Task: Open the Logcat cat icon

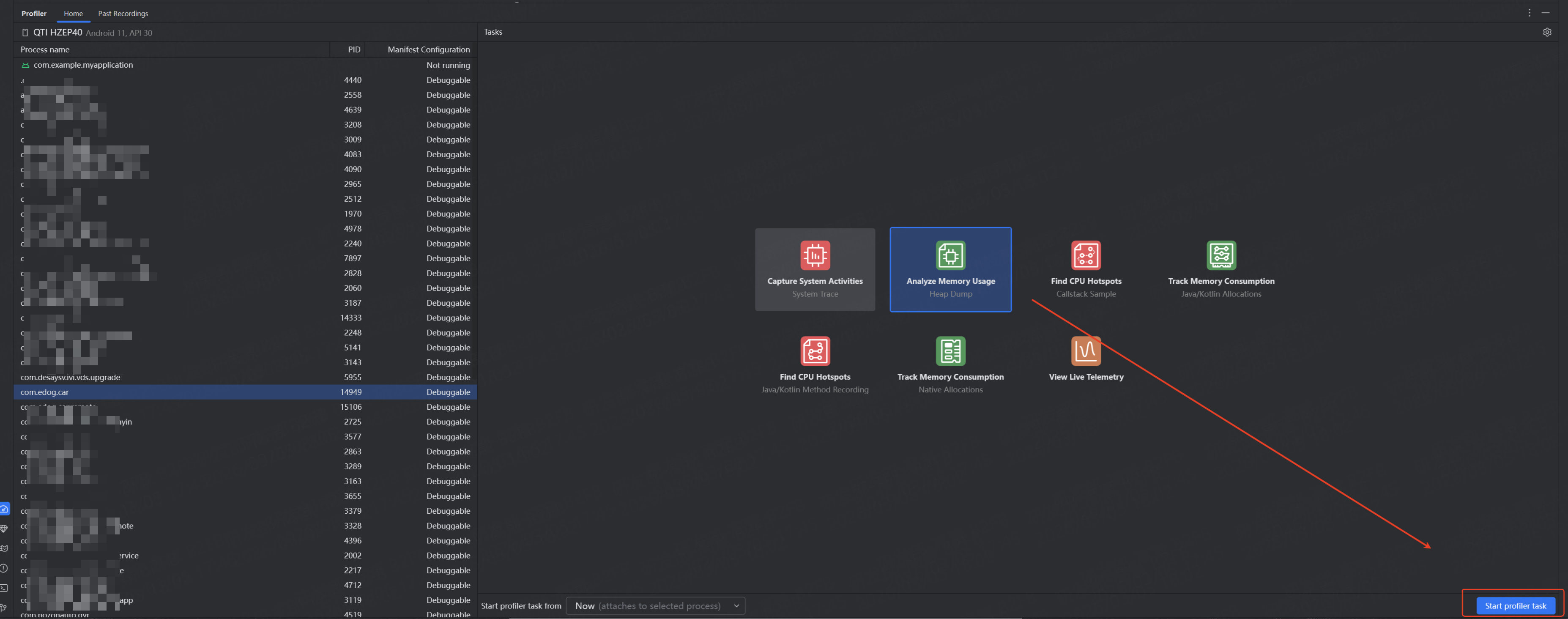Action: pyautogui.click(x=4, y=548)
